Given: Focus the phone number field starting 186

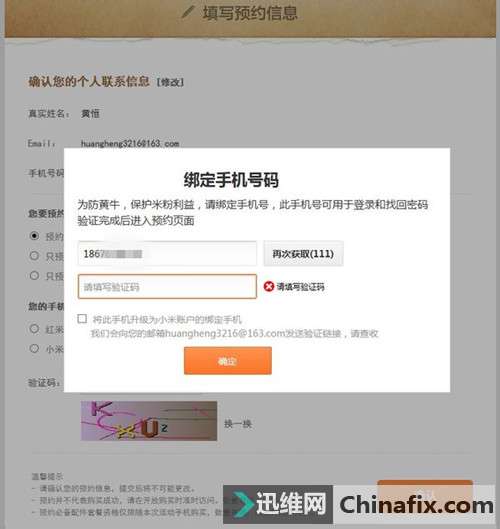Looking at the screenshot, I should pos(167,253).
